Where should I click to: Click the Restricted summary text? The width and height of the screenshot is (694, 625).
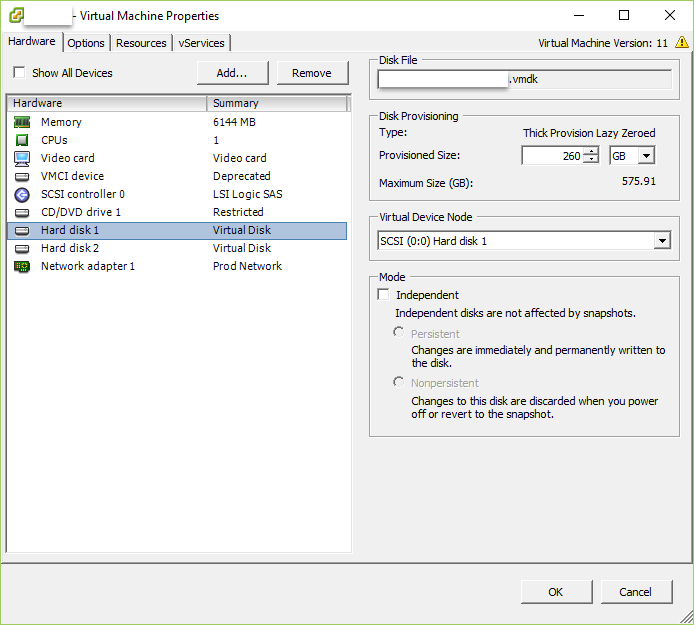click(x=238, y=212)
